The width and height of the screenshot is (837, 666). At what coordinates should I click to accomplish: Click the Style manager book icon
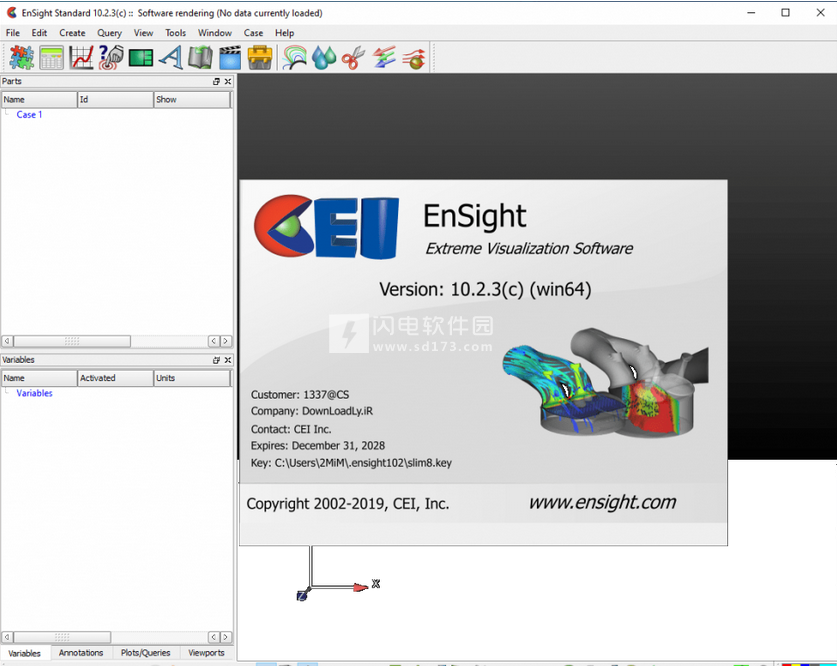point(201,58)
